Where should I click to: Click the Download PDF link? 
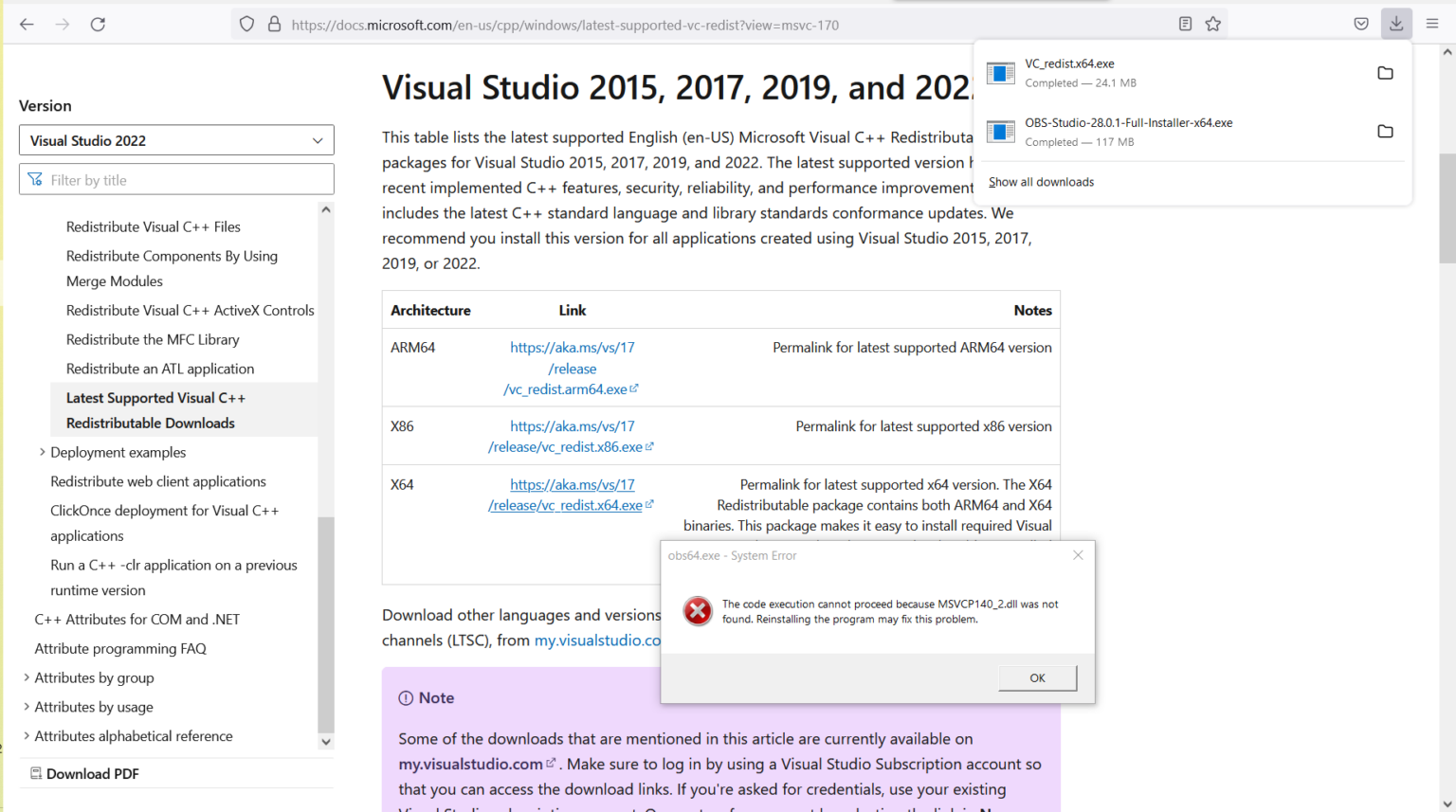pos(93,773)
